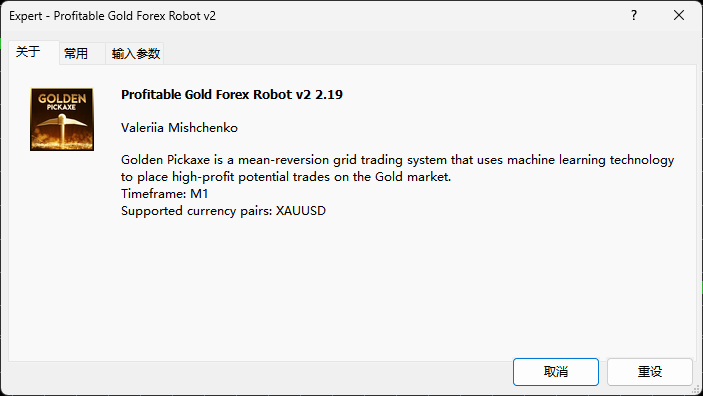Screen dimensions: 703x396
Task: Click the Golden Pickaxe description paragraph
Action: (x=397, y=168)
